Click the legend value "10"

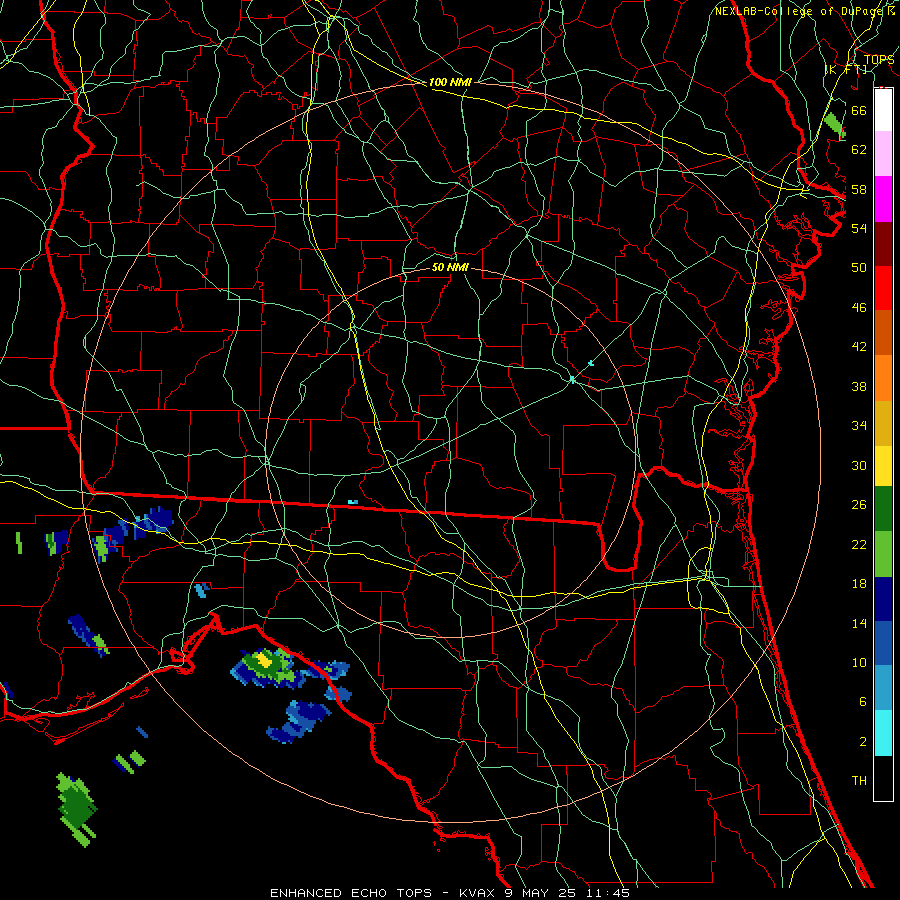coord(859,662)
